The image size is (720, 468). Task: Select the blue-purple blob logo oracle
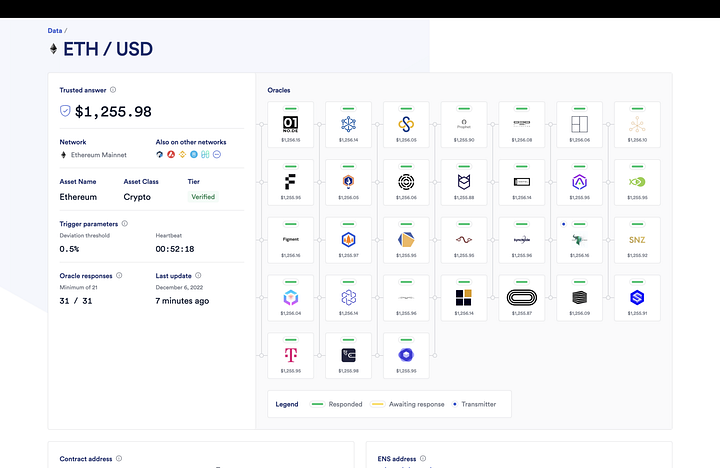[x=406, y=356]
